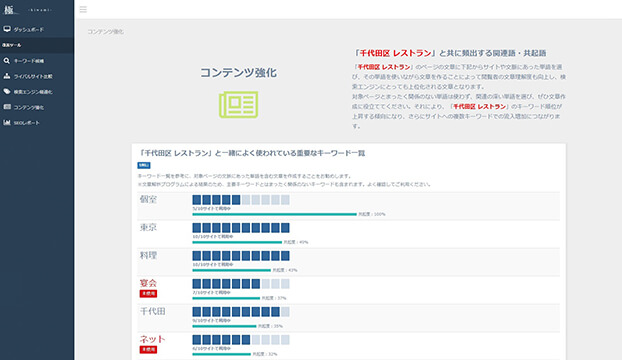This screenshot has width=622, height=360.
Task: Click the teal co-occurrence bar for 個室
Action: (275, 214)
